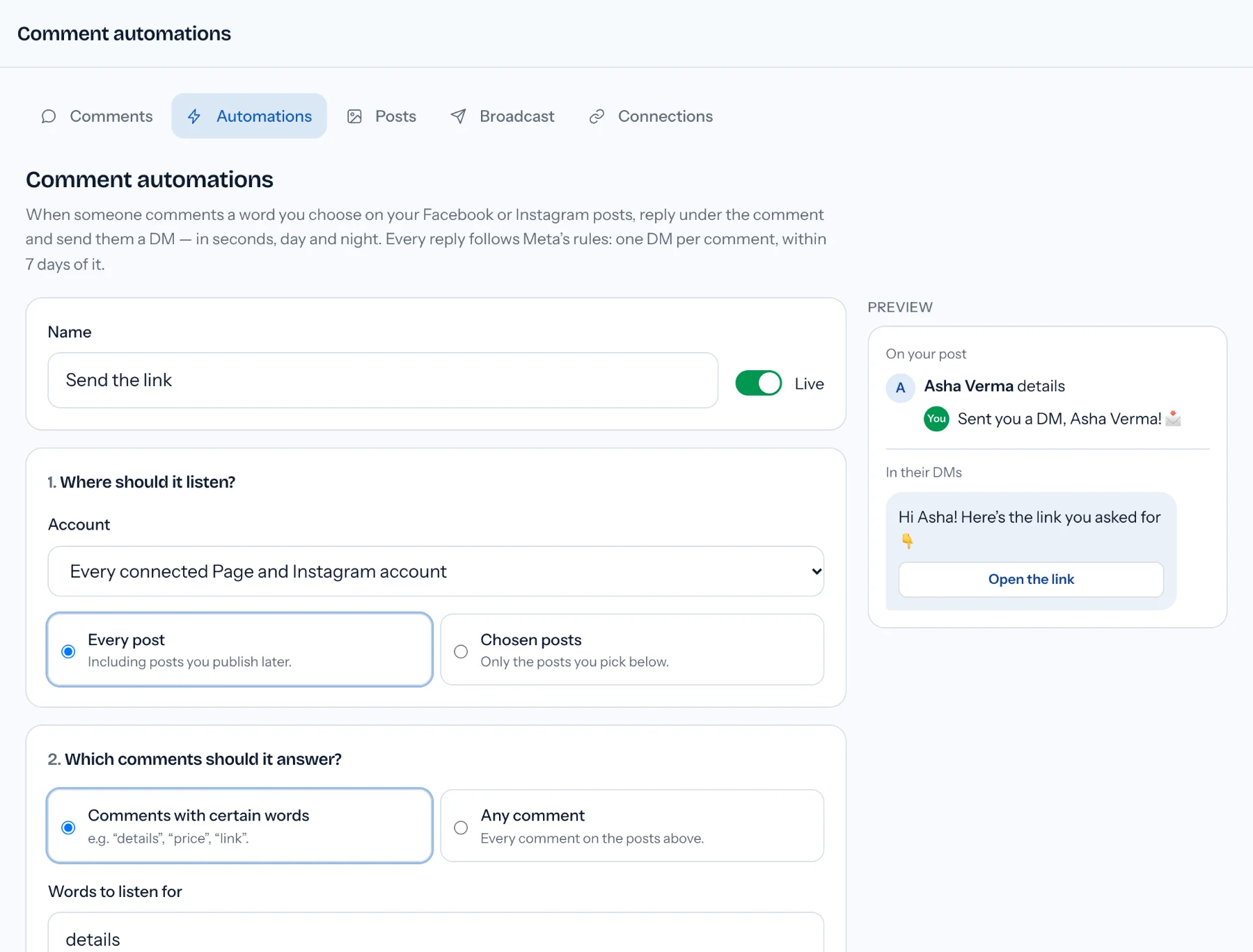Click the Connections chain link icon
1253x952 pixels.
pos(597,116)
